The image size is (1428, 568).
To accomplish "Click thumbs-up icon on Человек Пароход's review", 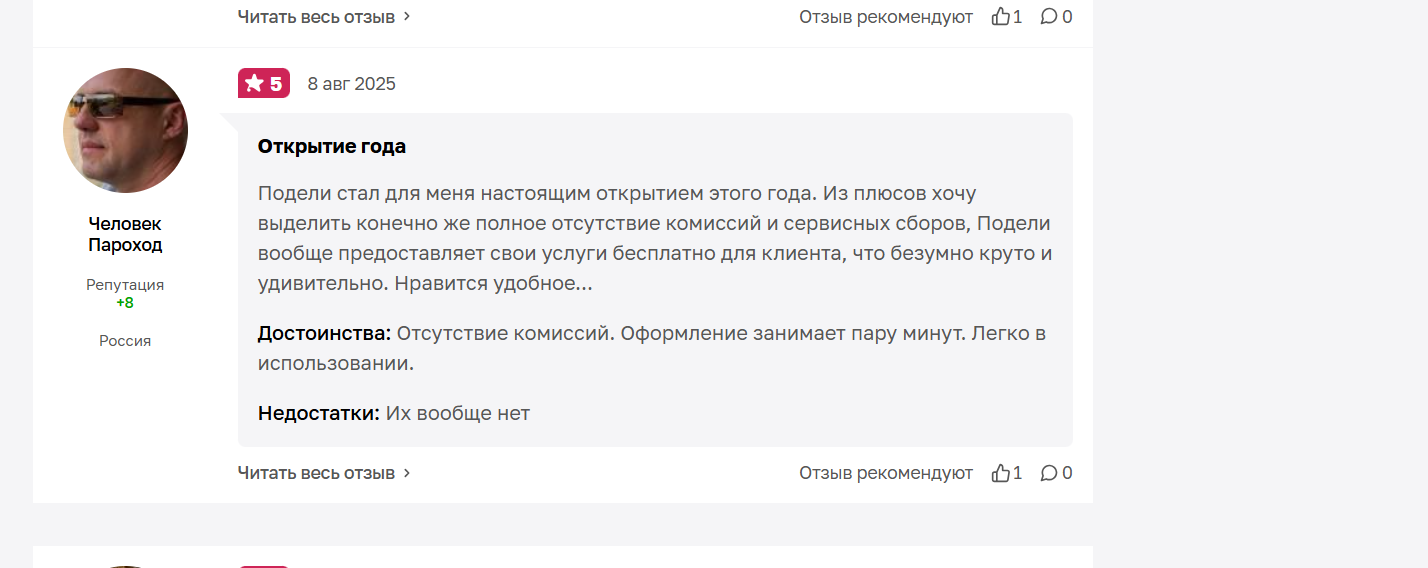I will pos(1000,473).
